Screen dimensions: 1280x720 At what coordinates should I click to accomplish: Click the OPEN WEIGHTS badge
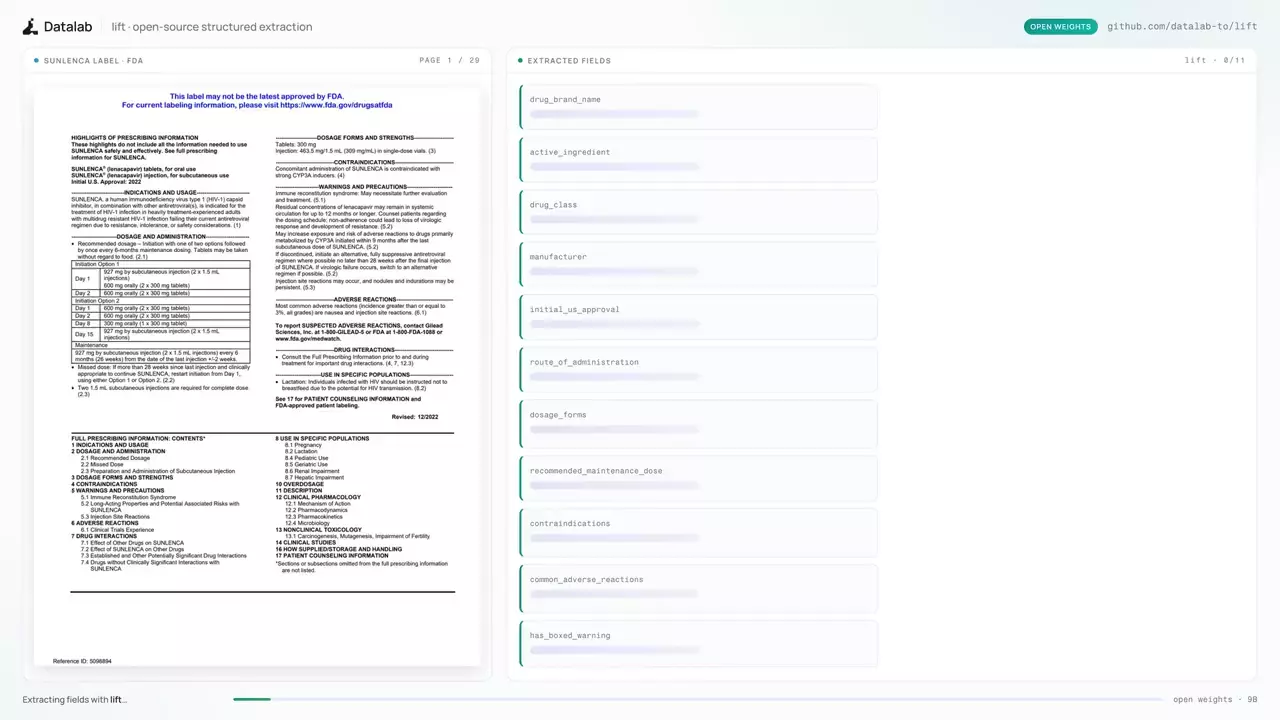click(1060, 27)
